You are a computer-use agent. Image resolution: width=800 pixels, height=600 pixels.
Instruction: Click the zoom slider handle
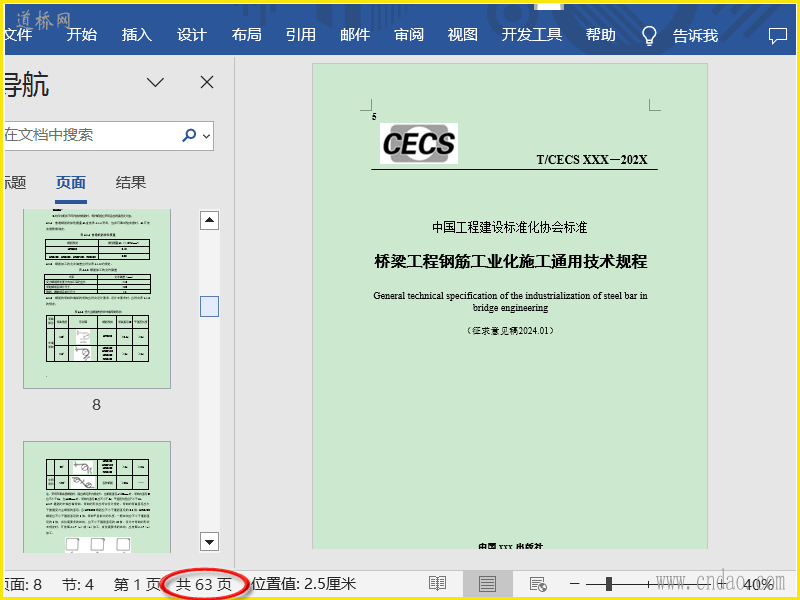click(609, 584)
